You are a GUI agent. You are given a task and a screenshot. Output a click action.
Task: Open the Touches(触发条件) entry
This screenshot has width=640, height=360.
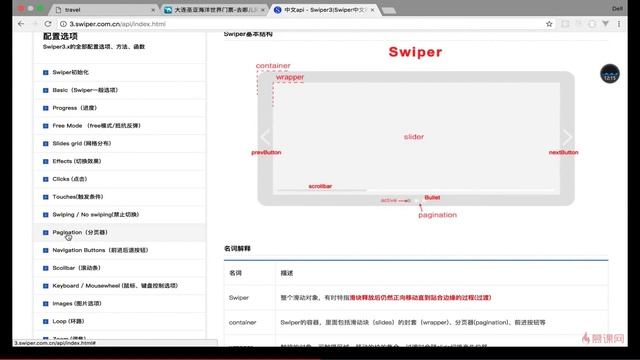point(78,197)
